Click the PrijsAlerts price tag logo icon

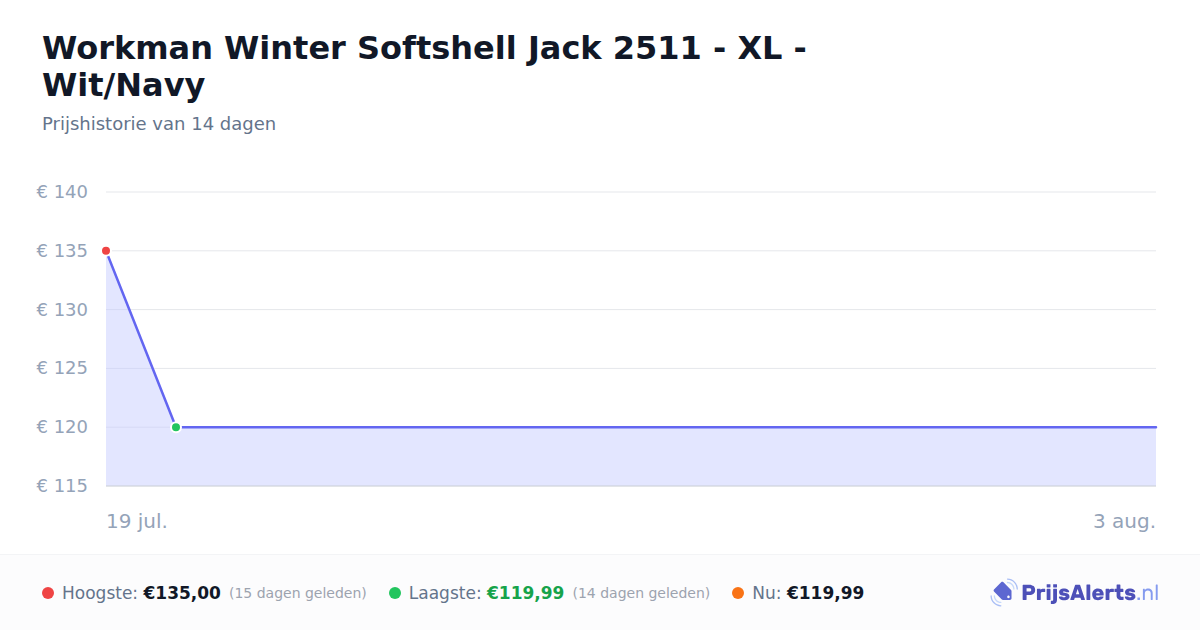(1003, 593)
